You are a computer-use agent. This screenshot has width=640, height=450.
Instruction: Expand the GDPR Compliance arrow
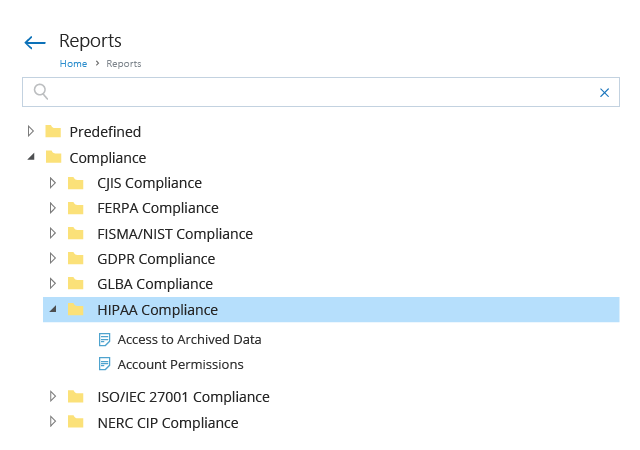pyautogui.click(x=53, y=258)
